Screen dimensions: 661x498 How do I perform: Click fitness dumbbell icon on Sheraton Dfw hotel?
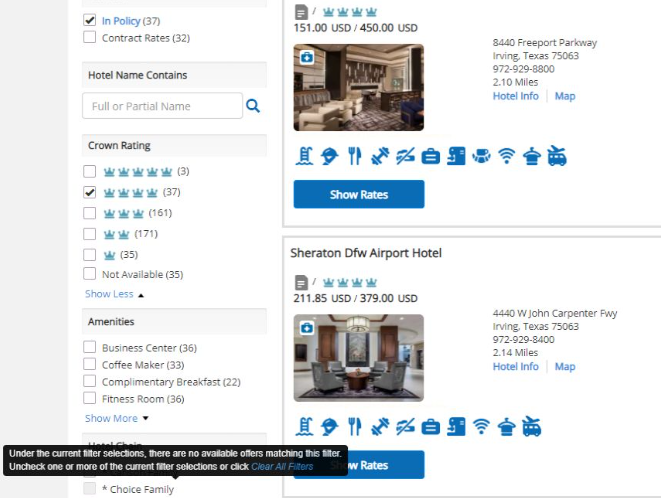pos(380,427)
